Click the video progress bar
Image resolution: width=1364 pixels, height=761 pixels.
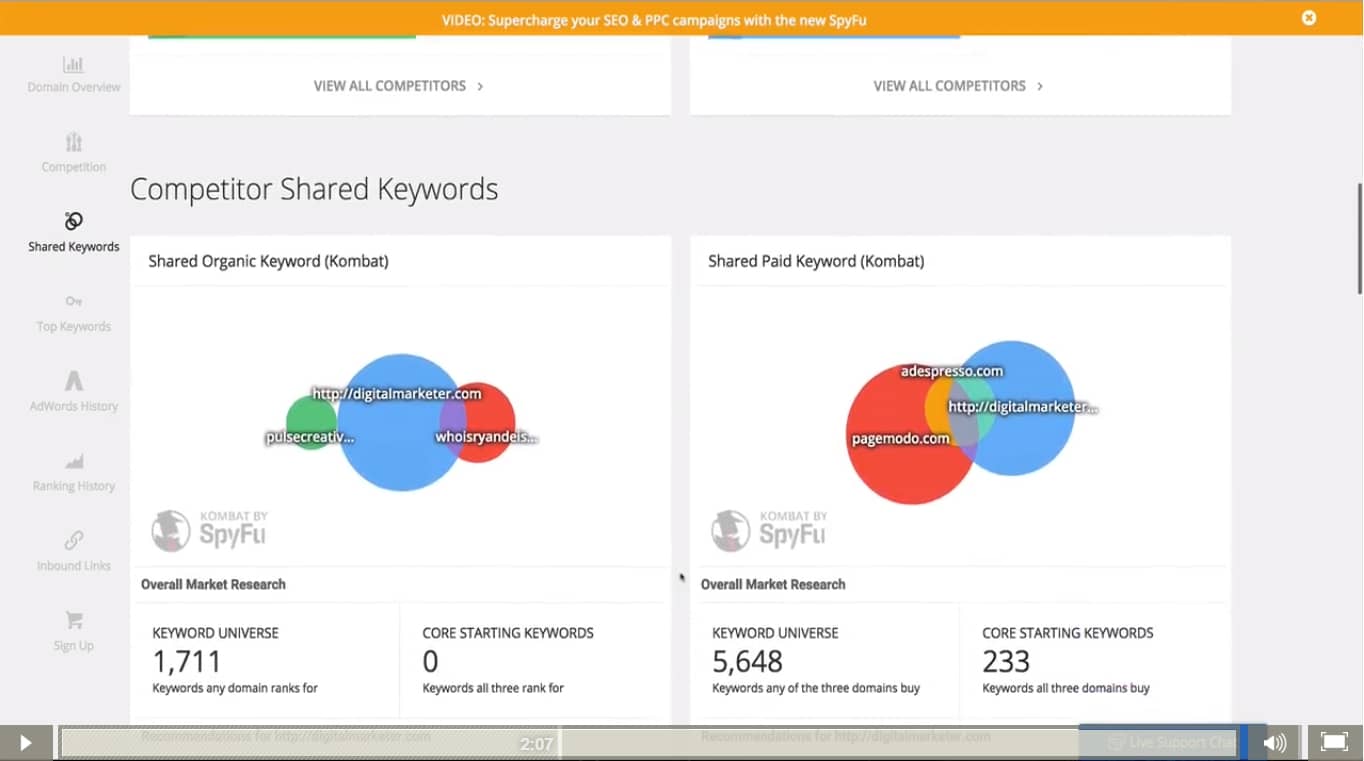650,743
